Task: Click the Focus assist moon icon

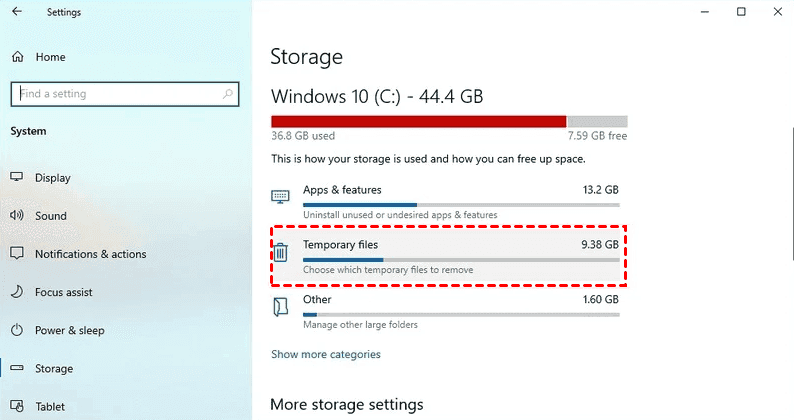Action: pyautogui.click(x=17, y=292)
